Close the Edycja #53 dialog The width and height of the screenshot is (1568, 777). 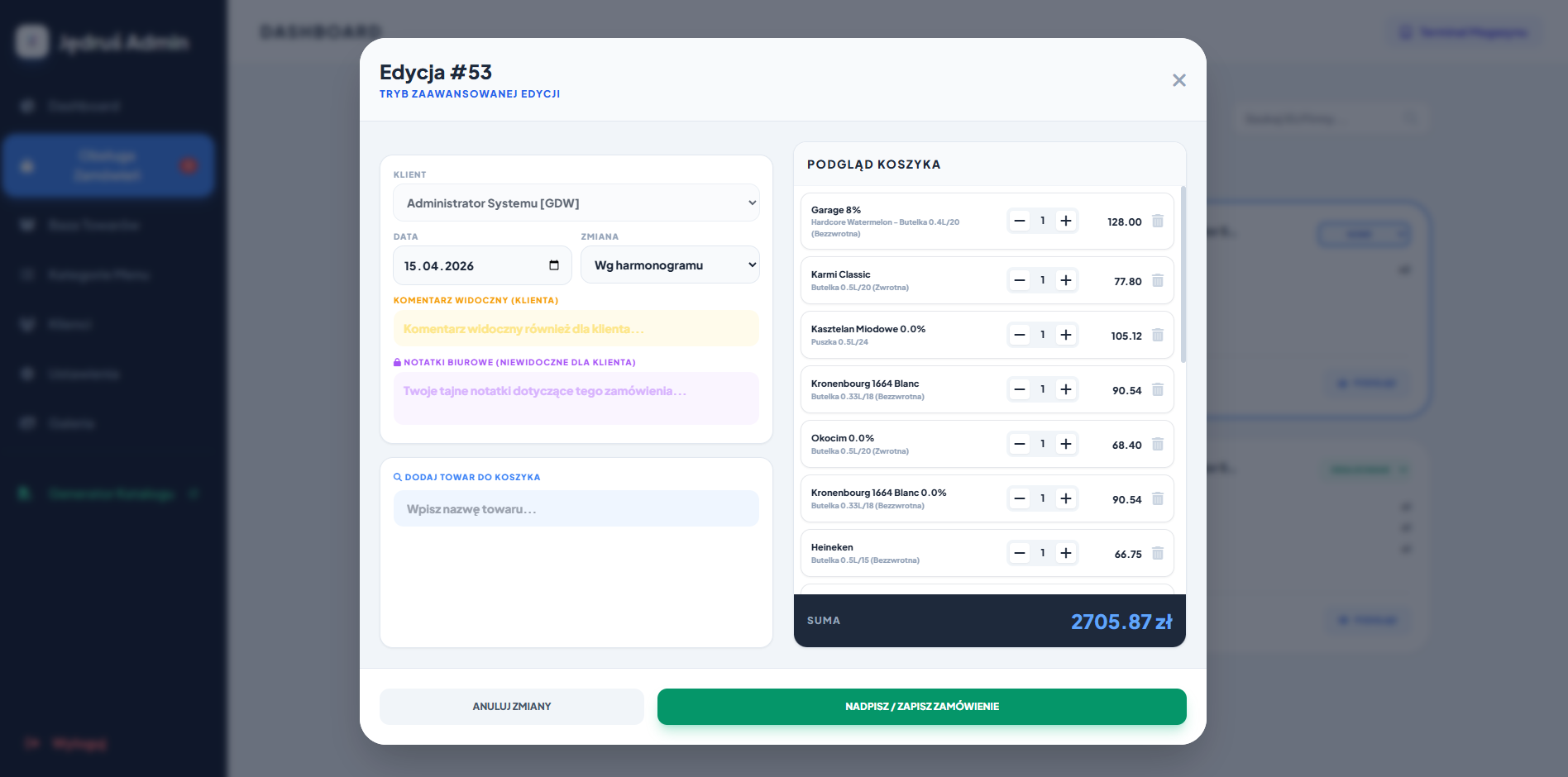[x=1178, y=80]
